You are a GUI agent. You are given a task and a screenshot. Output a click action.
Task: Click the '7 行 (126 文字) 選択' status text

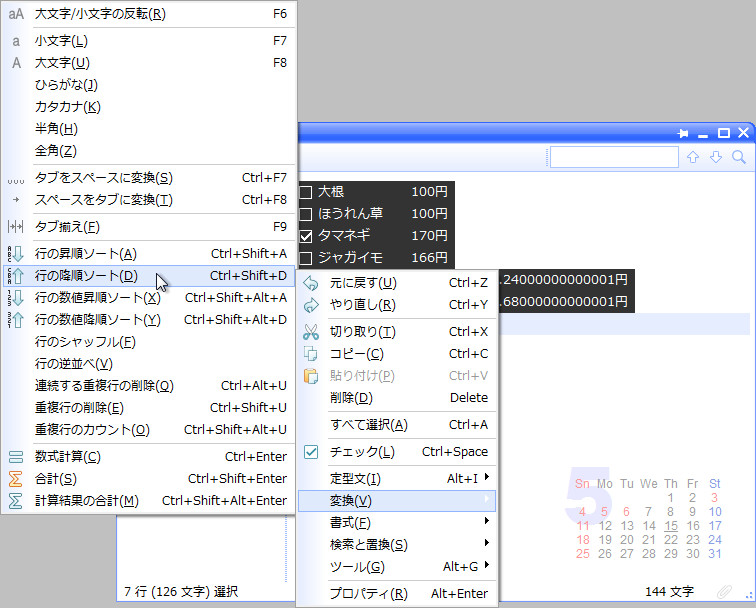pyautogui.click(x=181, y=592)
